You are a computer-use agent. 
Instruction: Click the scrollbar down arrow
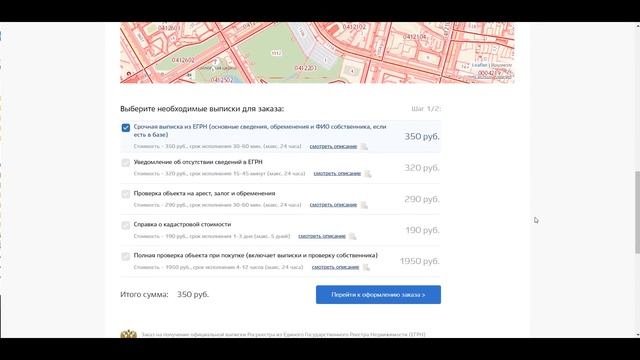click(x=637, y=335)
